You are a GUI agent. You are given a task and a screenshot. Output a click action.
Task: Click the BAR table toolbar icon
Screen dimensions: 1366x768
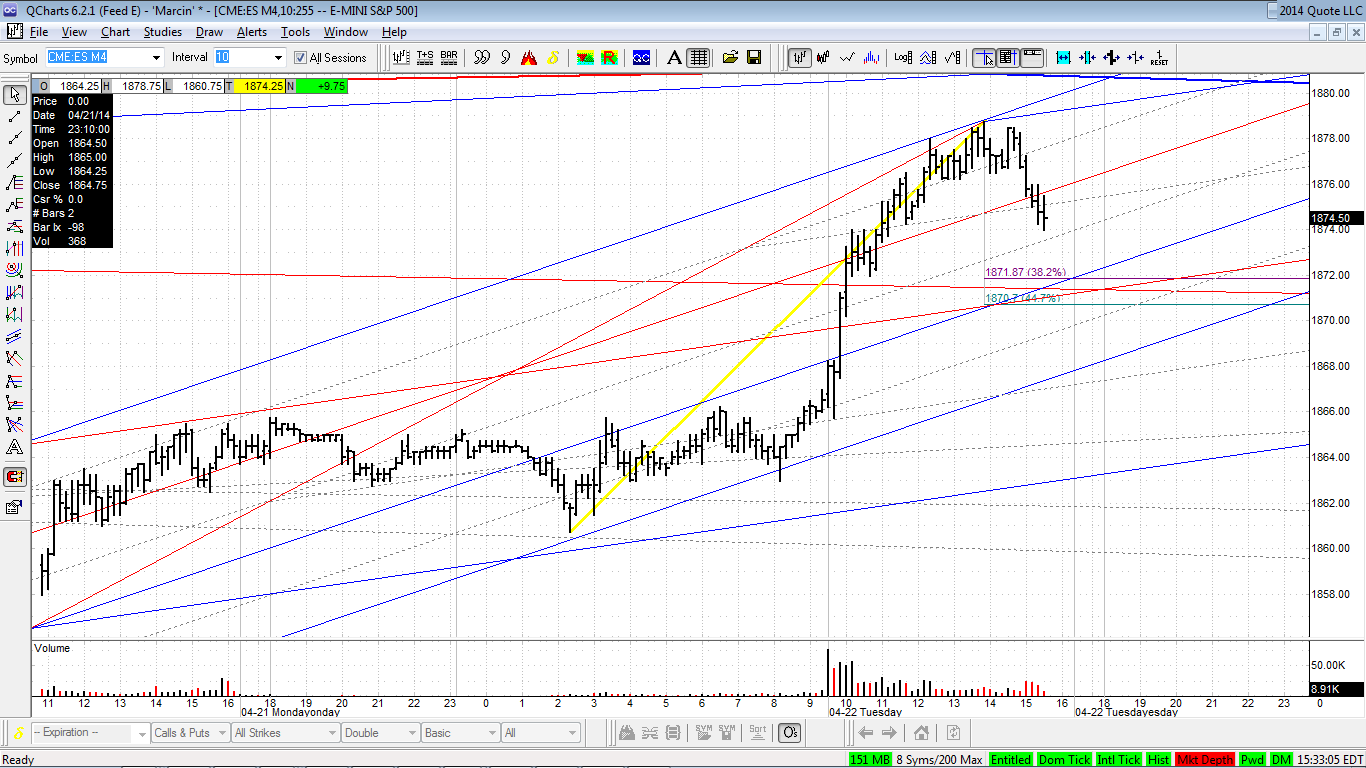coord(449,57)
